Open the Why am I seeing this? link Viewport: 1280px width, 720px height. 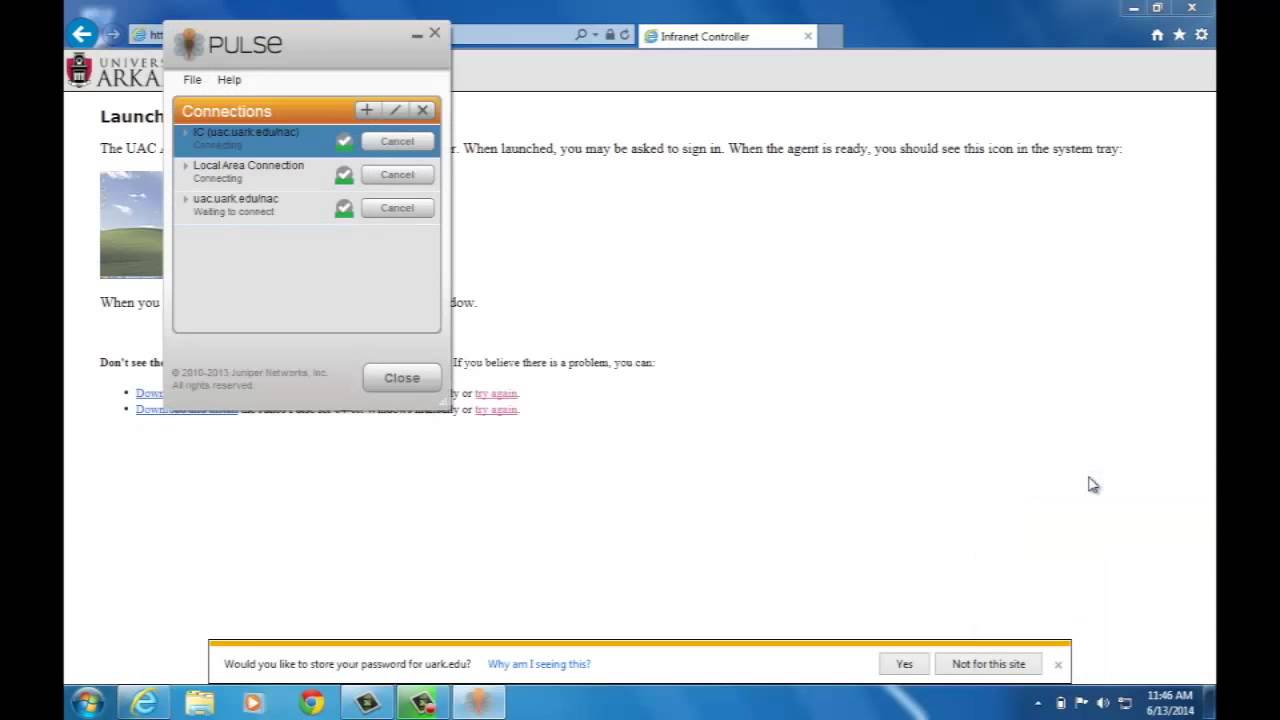539,664
